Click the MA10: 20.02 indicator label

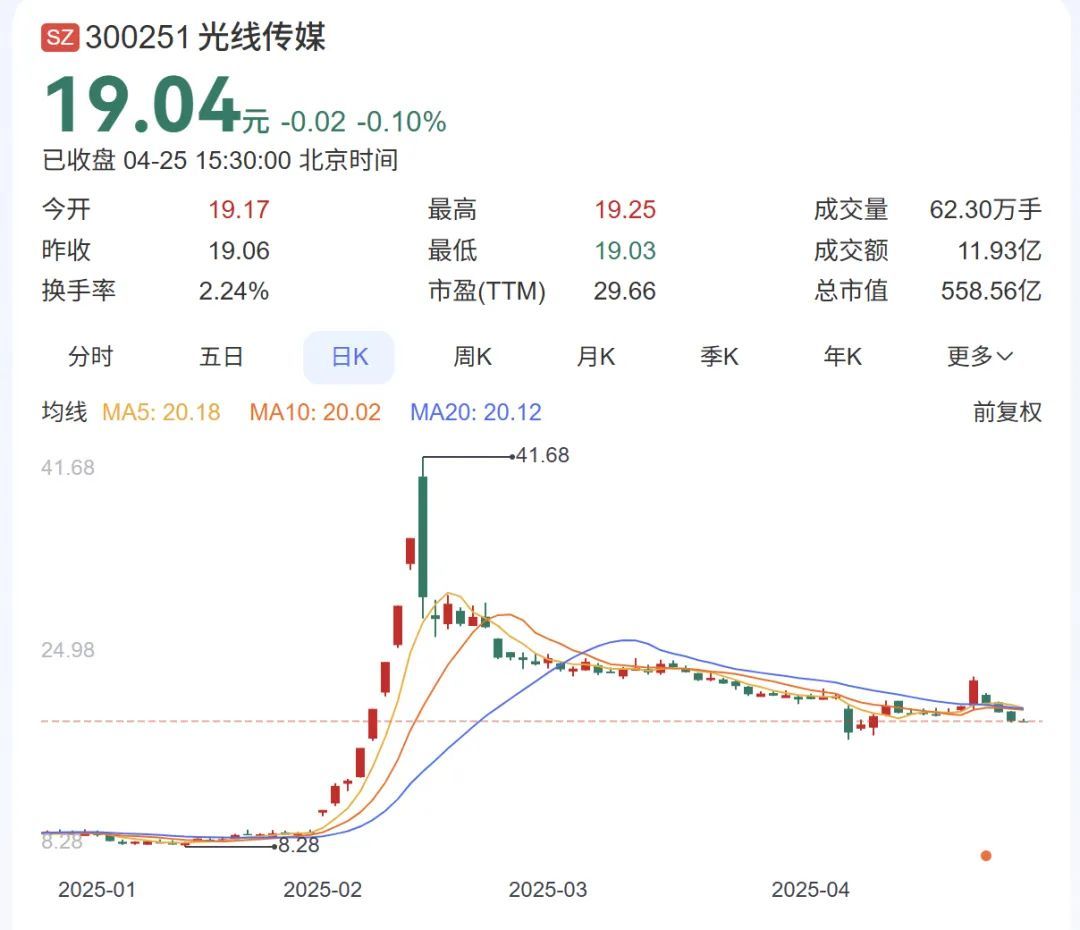[315, 412]
